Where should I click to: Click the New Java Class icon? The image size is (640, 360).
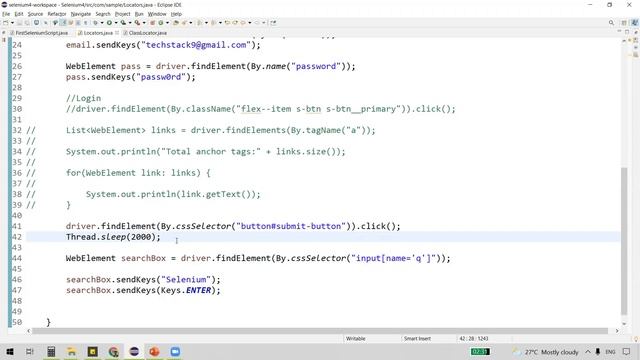point(161,23)
